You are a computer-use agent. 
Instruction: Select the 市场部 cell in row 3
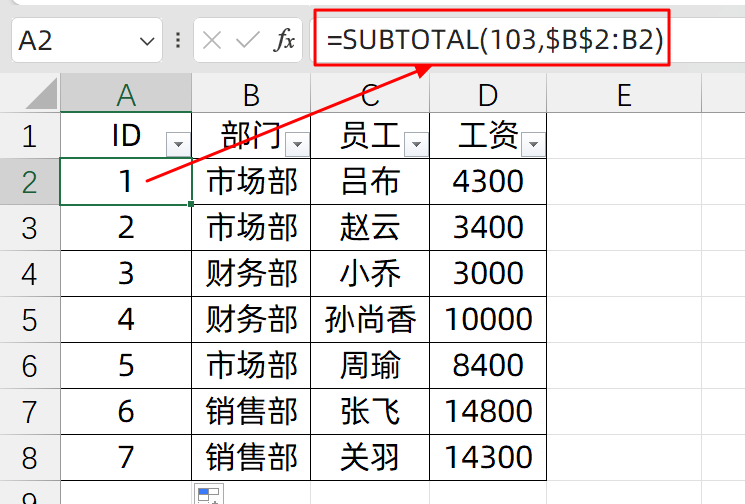tap(251, 228)
